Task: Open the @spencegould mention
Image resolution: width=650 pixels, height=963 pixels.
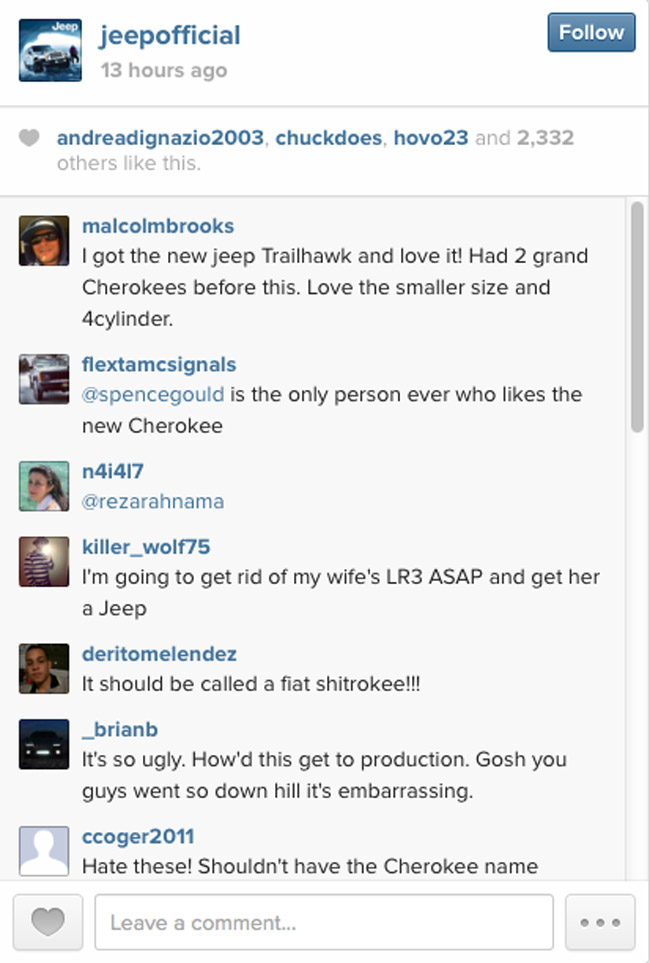Action: click(x=153, y=394)
